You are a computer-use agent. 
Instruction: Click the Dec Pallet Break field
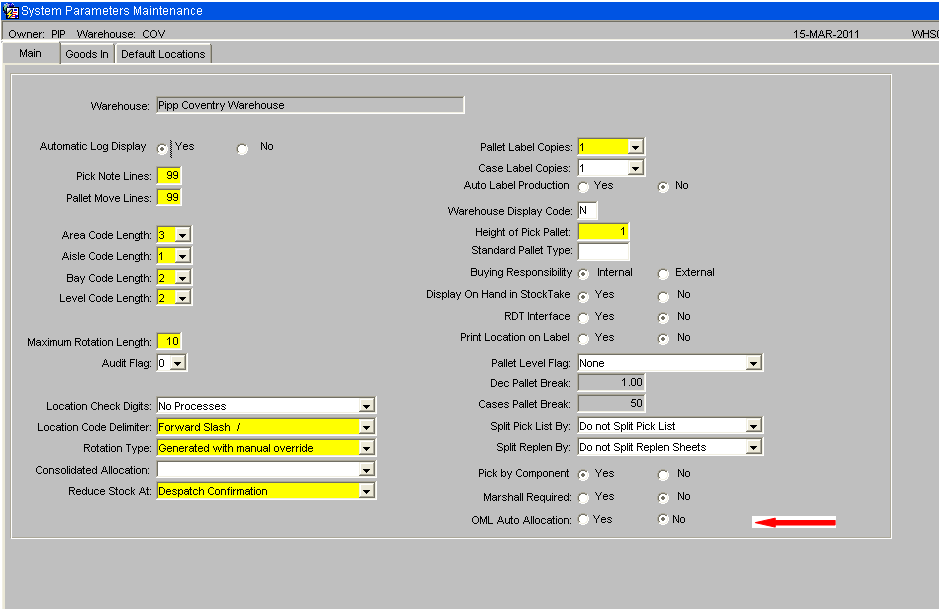click(611, 383)
